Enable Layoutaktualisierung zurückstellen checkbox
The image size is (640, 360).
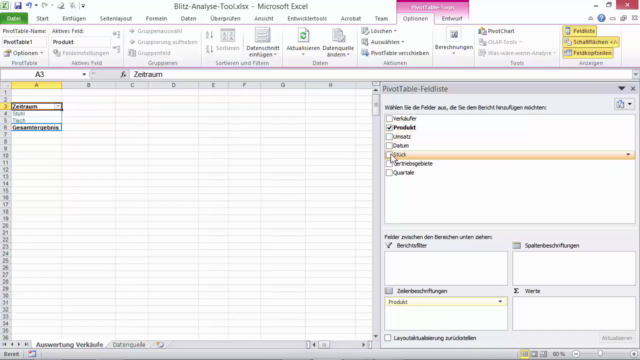(x=388, y=338)
